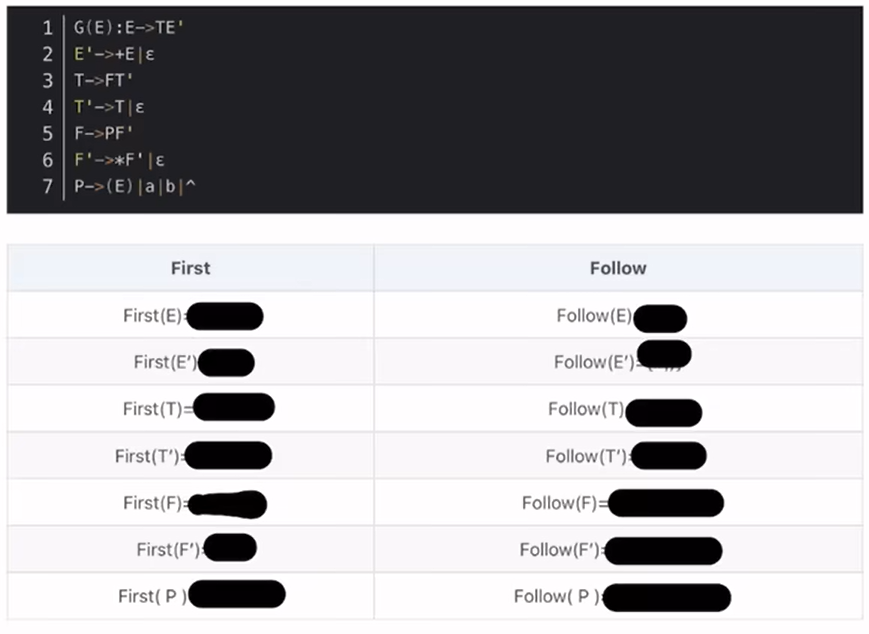Click the First(T′) cell
869x634 pixels.
tap(190, 456)
